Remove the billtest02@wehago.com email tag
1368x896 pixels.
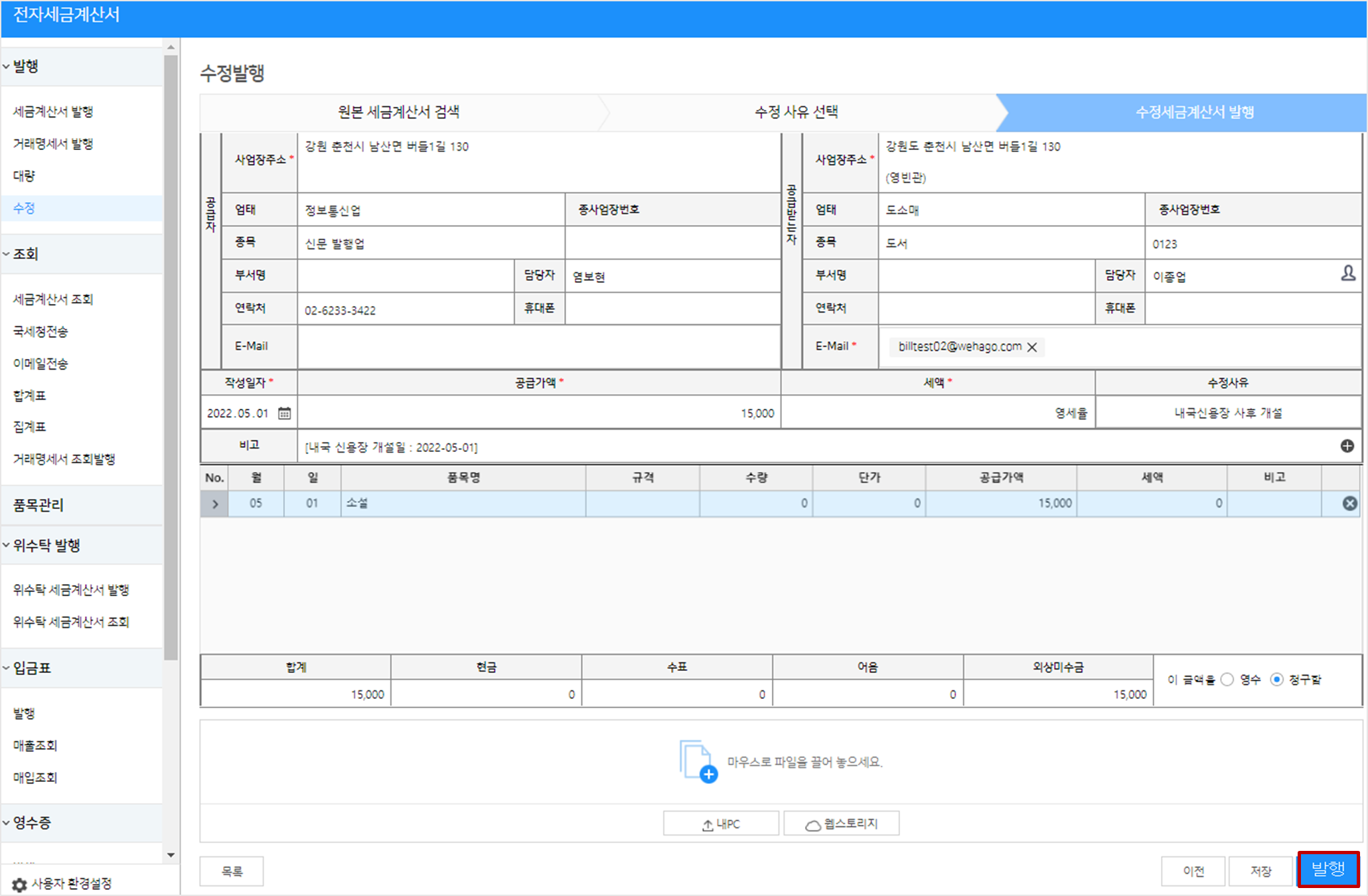[1032, 347]
